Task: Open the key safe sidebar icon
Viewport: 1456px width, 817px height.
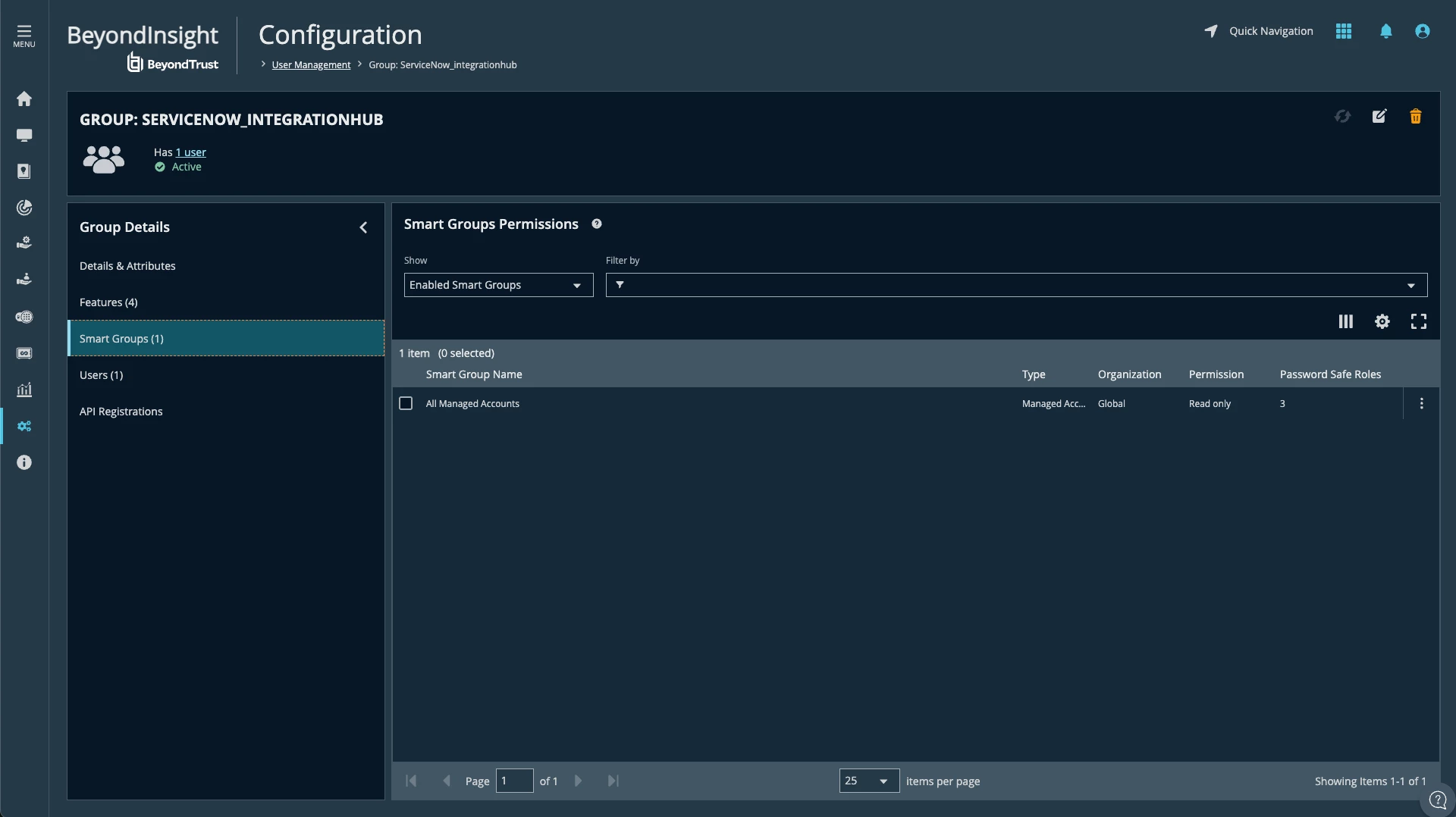Action: coord(24,171)
